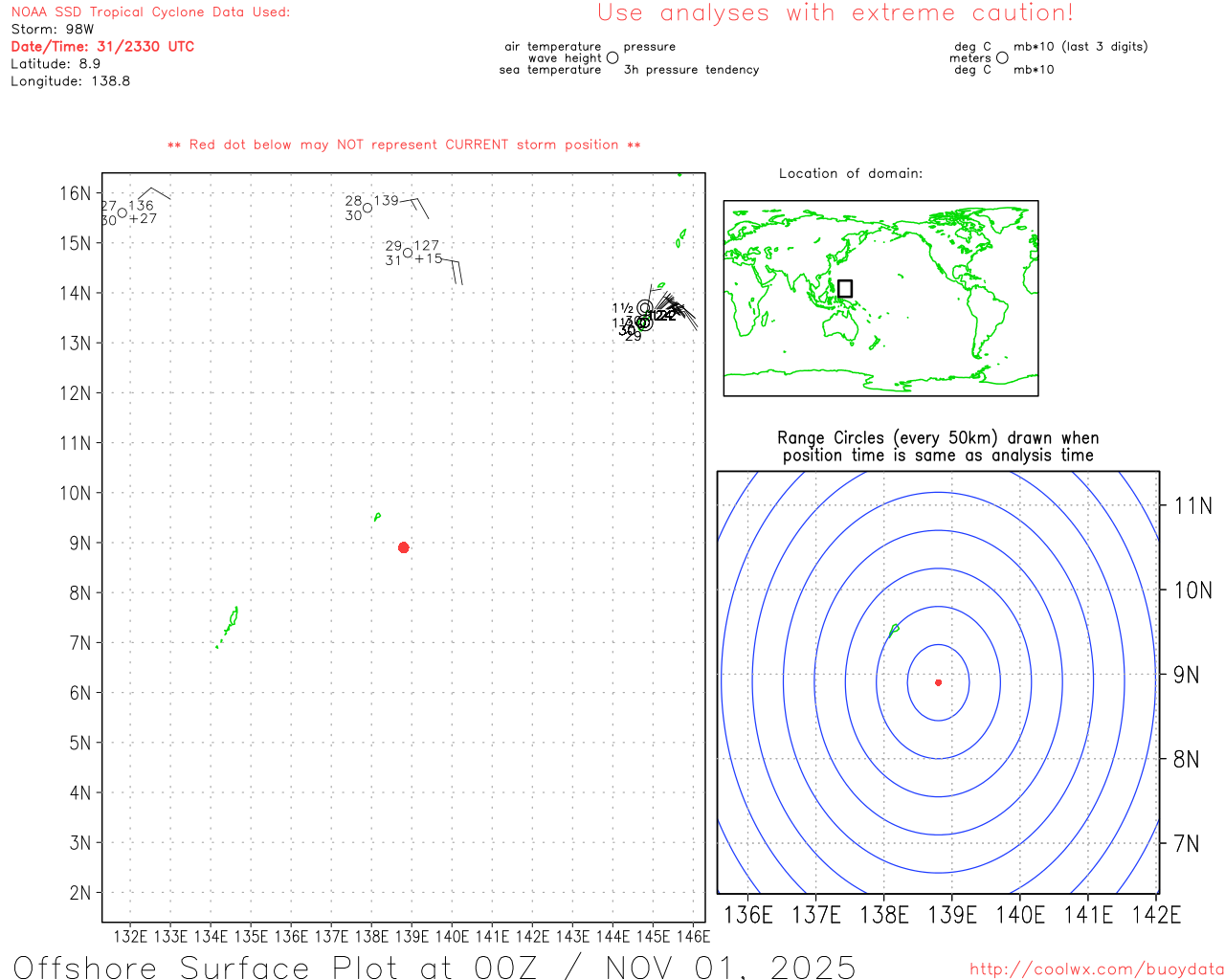Viewport: 1225px width, 980px height.
Task: Click the station circle labeled 28 139
Action: pos(367,208)
